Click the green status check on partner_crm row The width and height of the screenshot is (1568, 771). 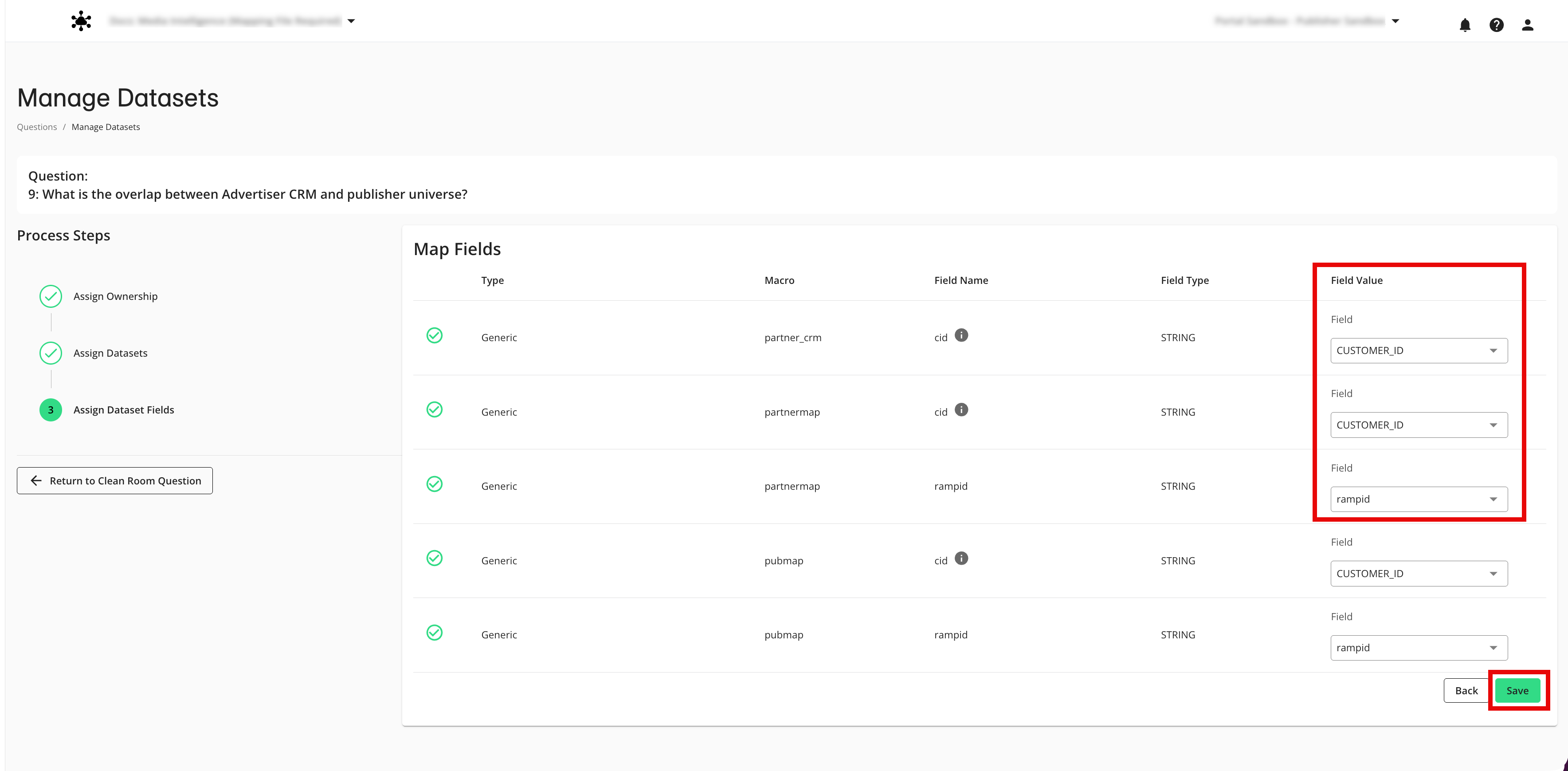435,335
